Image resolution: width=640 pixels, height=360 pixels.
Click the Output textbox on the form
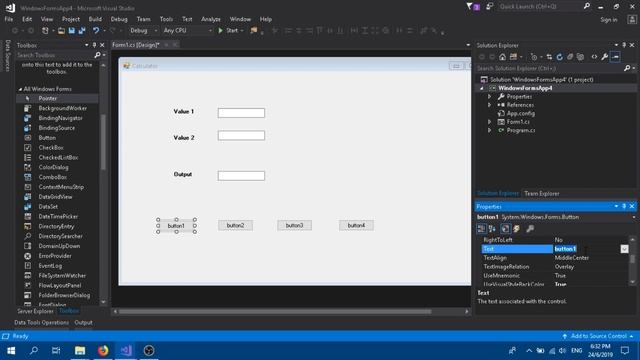241,176
